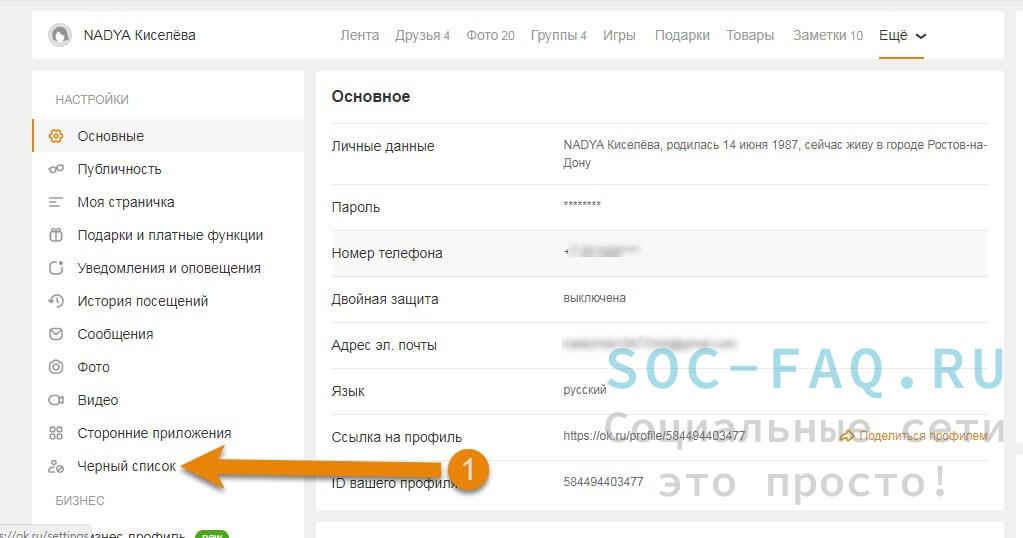Click the share arrow icon near Поделиться профилем
The height and width of the screenshot is (538, 1023).
847,436
